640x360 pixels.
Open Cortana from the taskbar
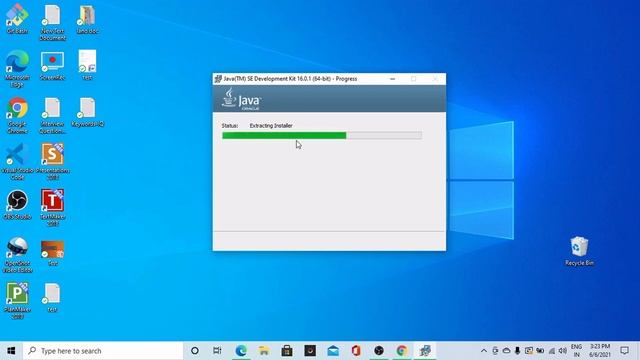[195, 351]
